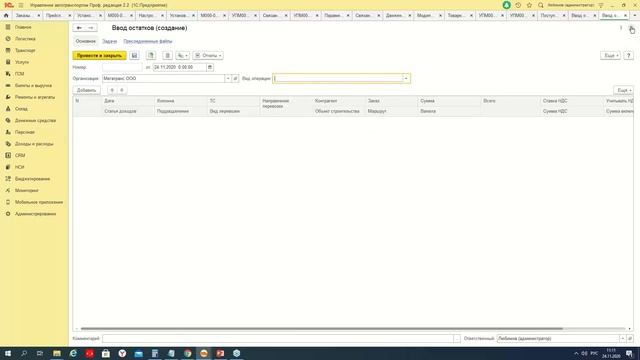This screenshot has width=640, height=360.
Task: Open Доходы и расходы section
Action: [34, 144]
